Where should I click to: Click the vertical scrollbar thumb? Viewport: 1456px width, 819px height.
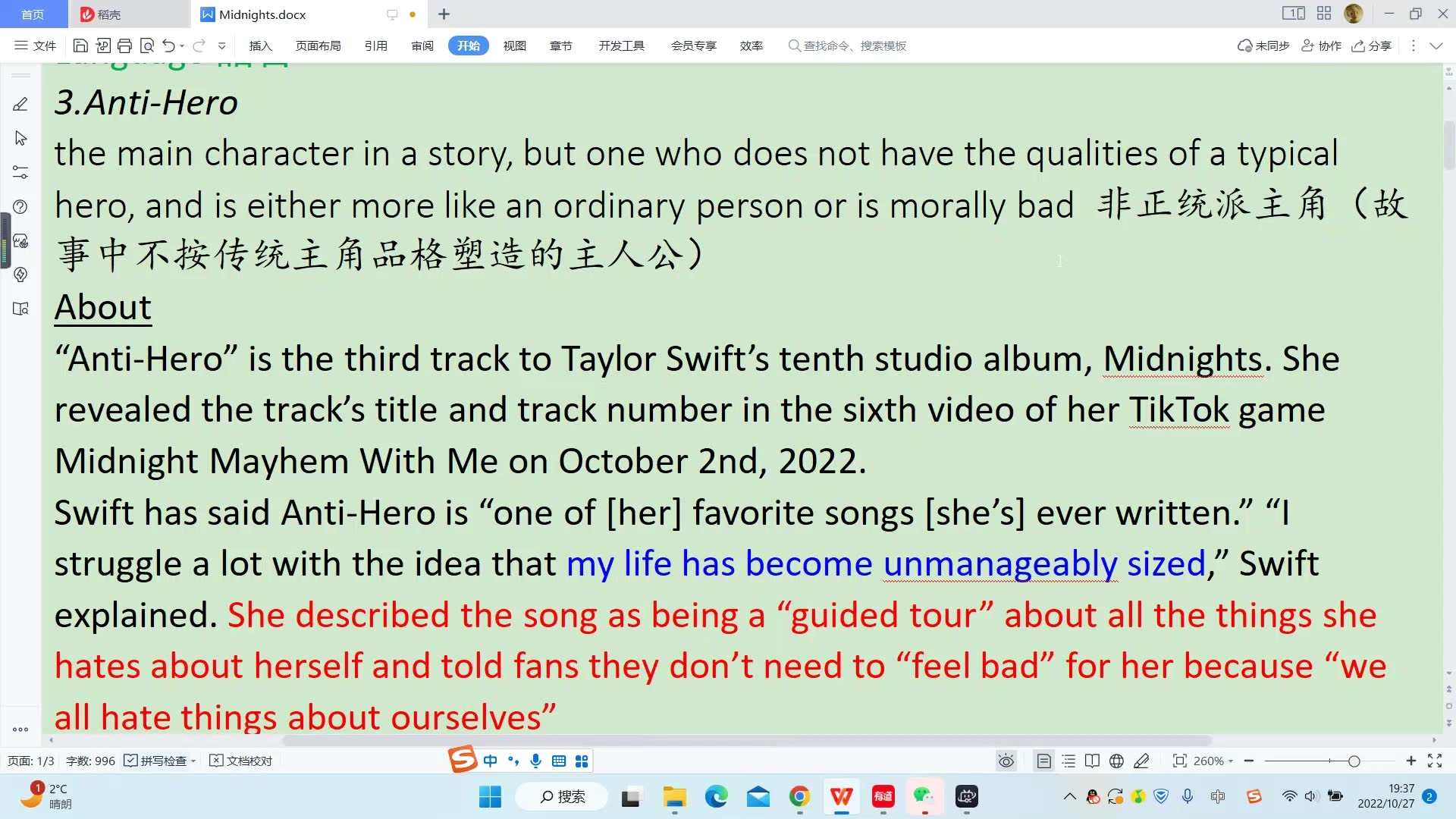(1449, 144)
